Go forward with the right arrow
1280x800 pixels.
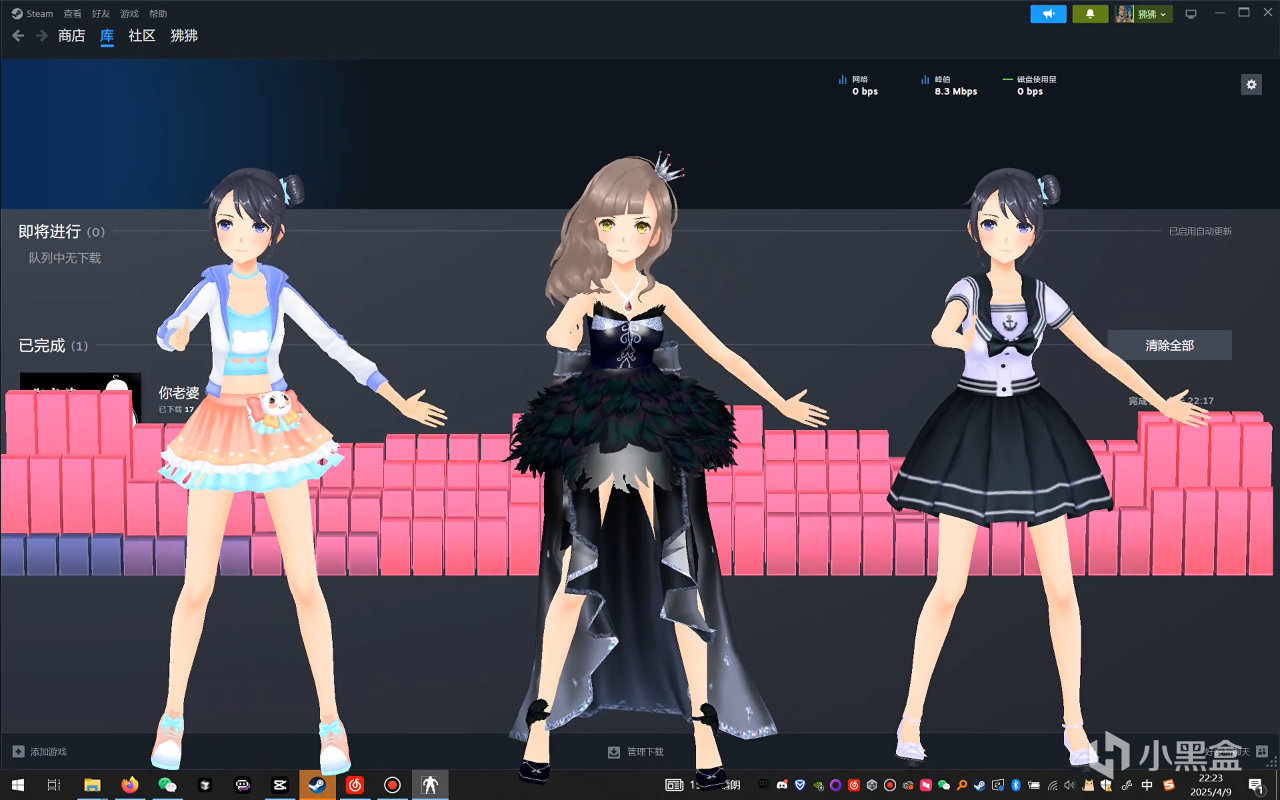(42, 36)
